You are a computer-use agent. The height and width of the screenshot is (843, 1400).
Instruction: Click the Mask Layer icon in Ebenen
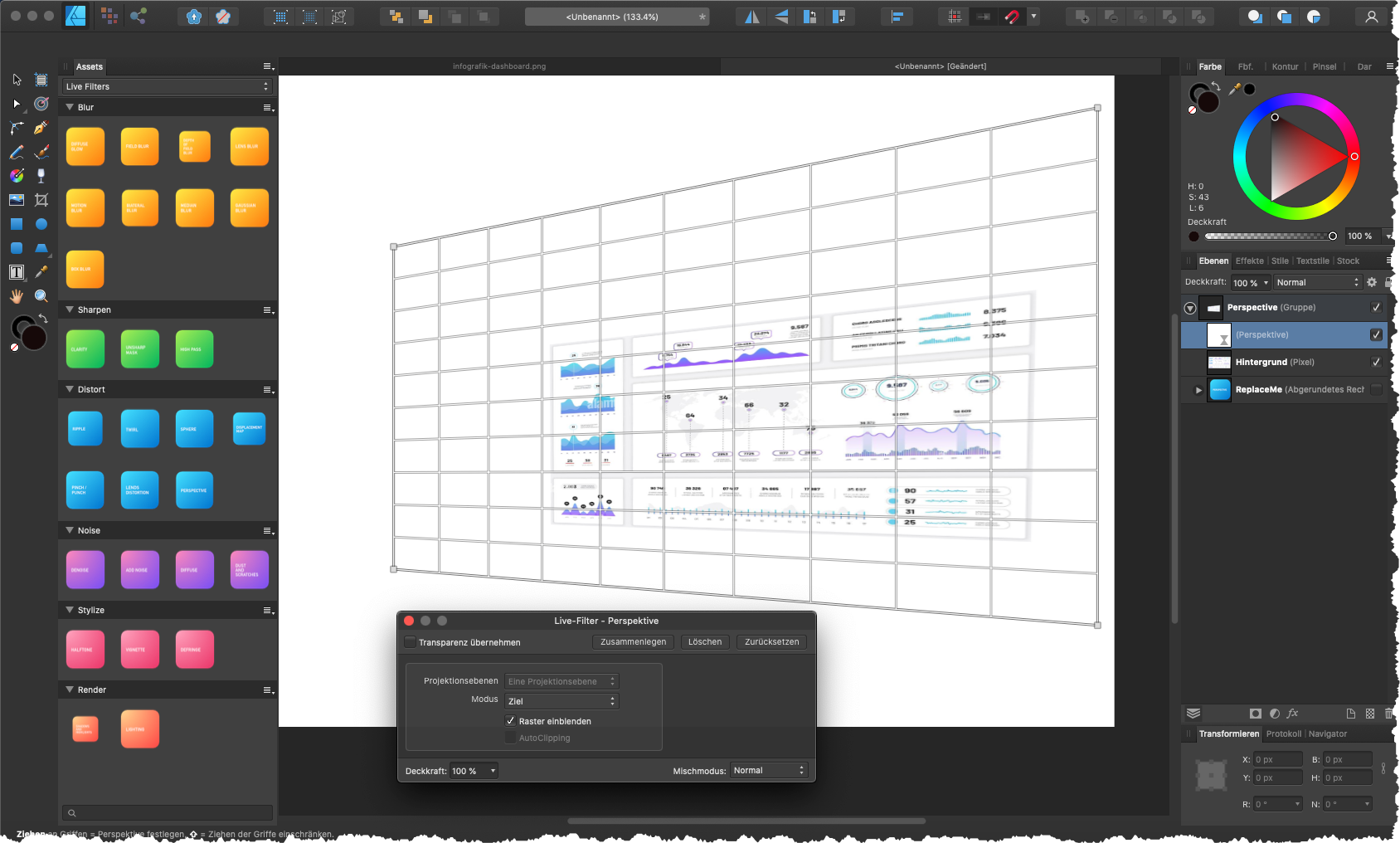(x=1255, y=714)
